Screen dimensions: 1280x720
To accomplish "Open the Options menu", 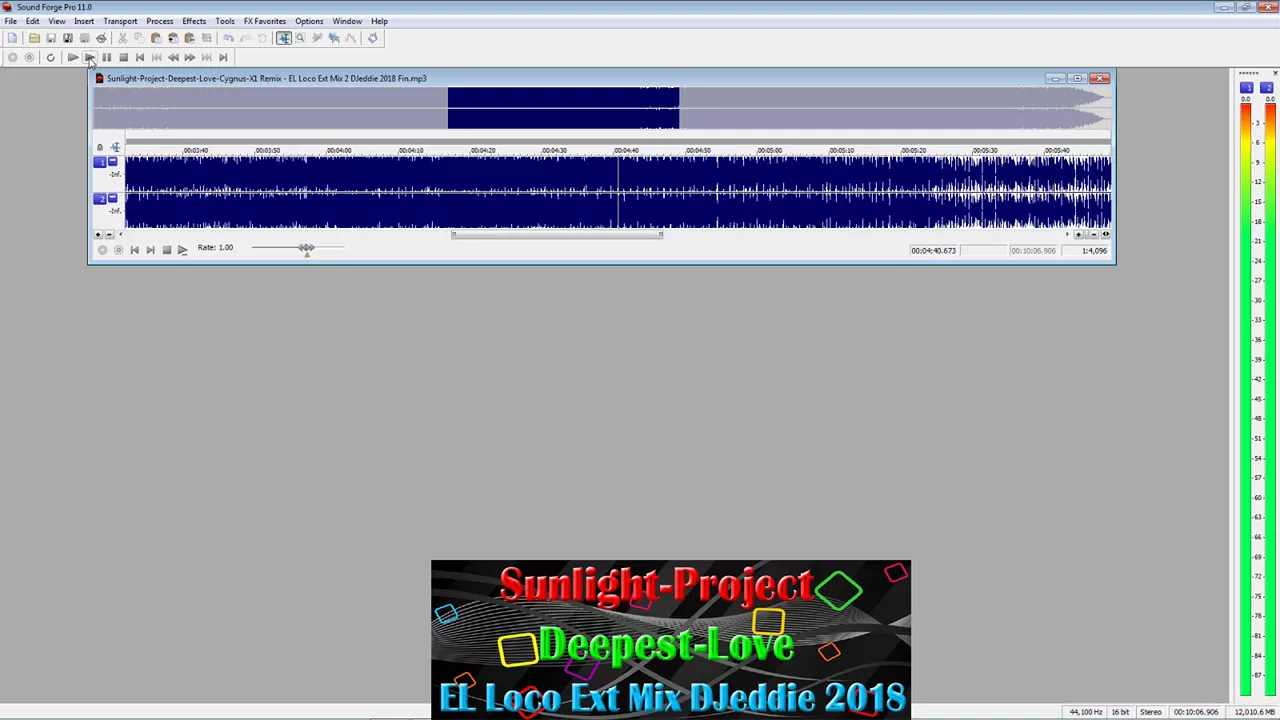I will pyautogui.click(x=309, y=21).
